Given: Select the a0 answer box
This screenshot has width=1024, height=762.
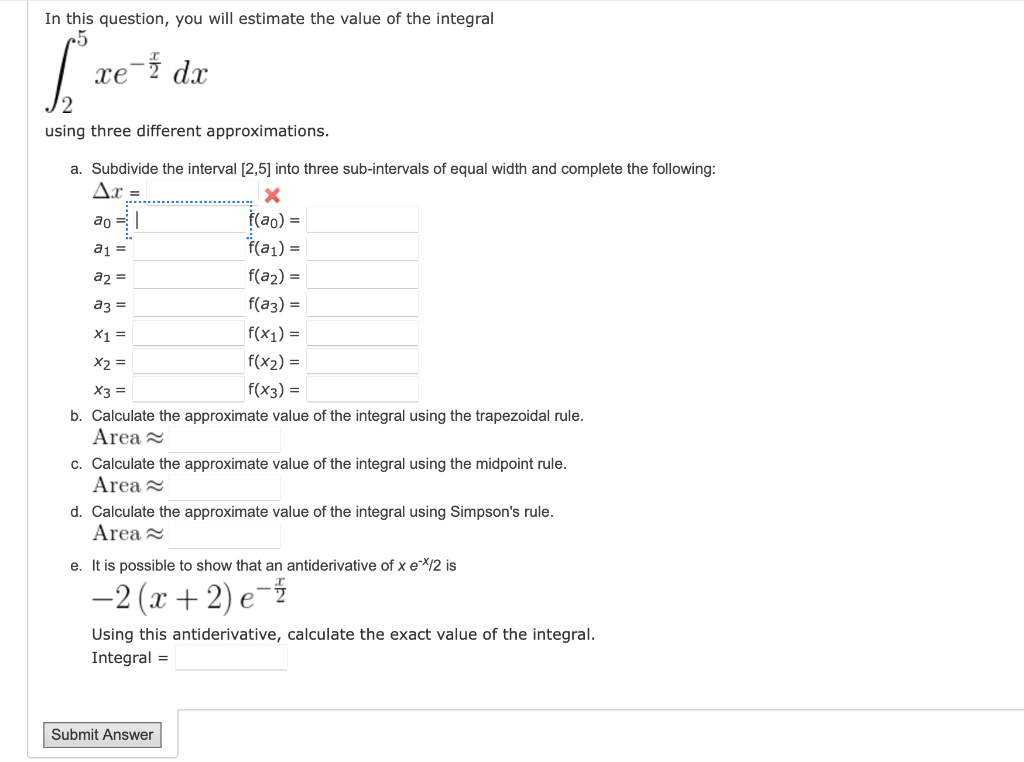Looking at the screenshot, I should 190,219.
